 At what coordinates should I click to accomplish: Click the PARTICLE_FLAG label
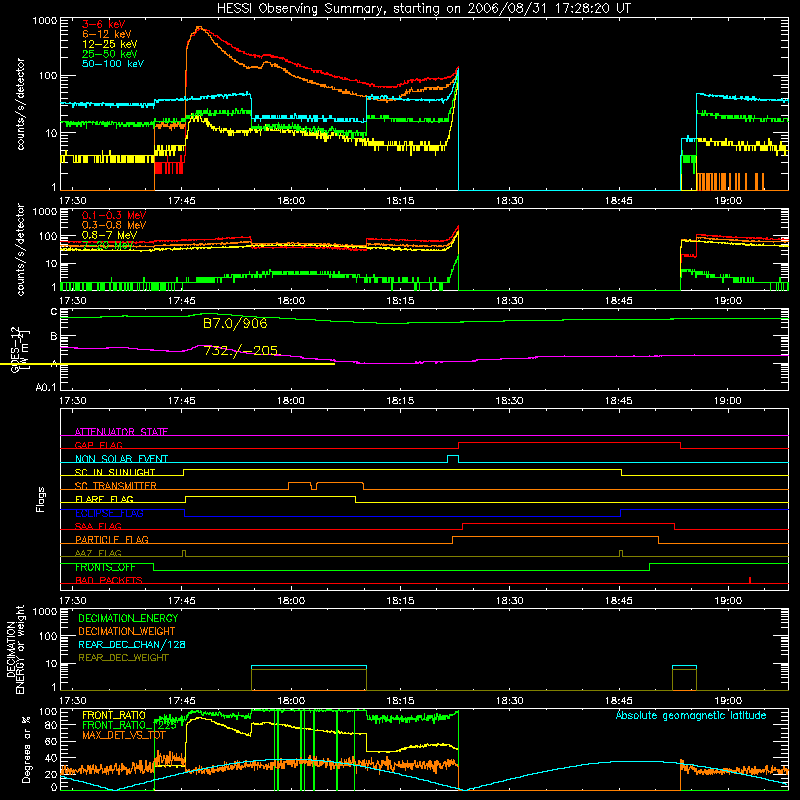pos(112,539)
